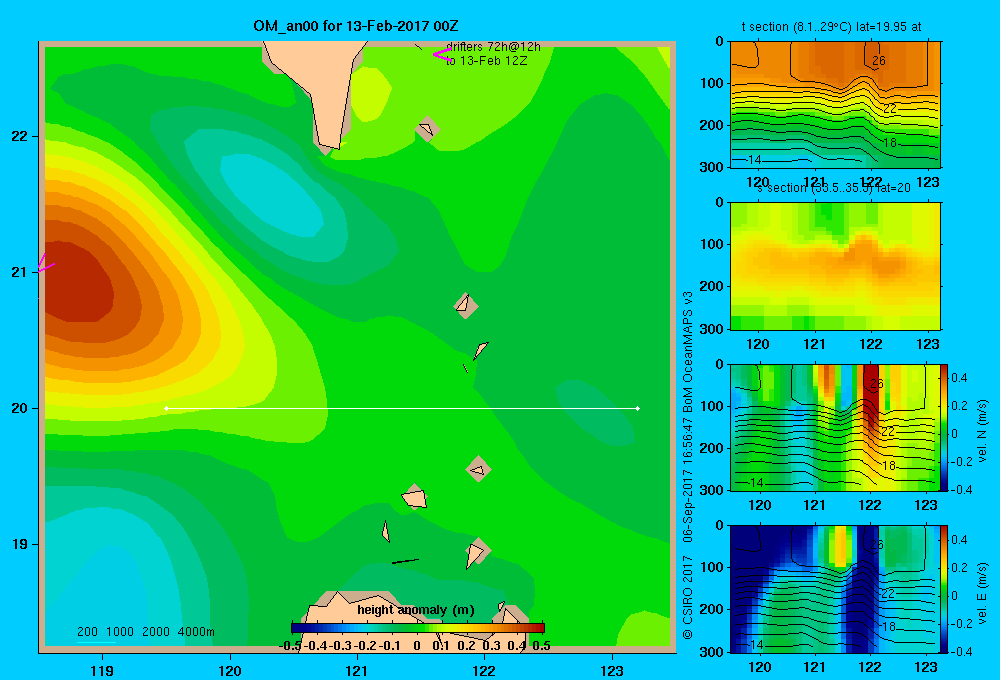Screen dimensions: 1000x680
Task: Click the '14' contour label in t section
Action: [x=754, y=159]
